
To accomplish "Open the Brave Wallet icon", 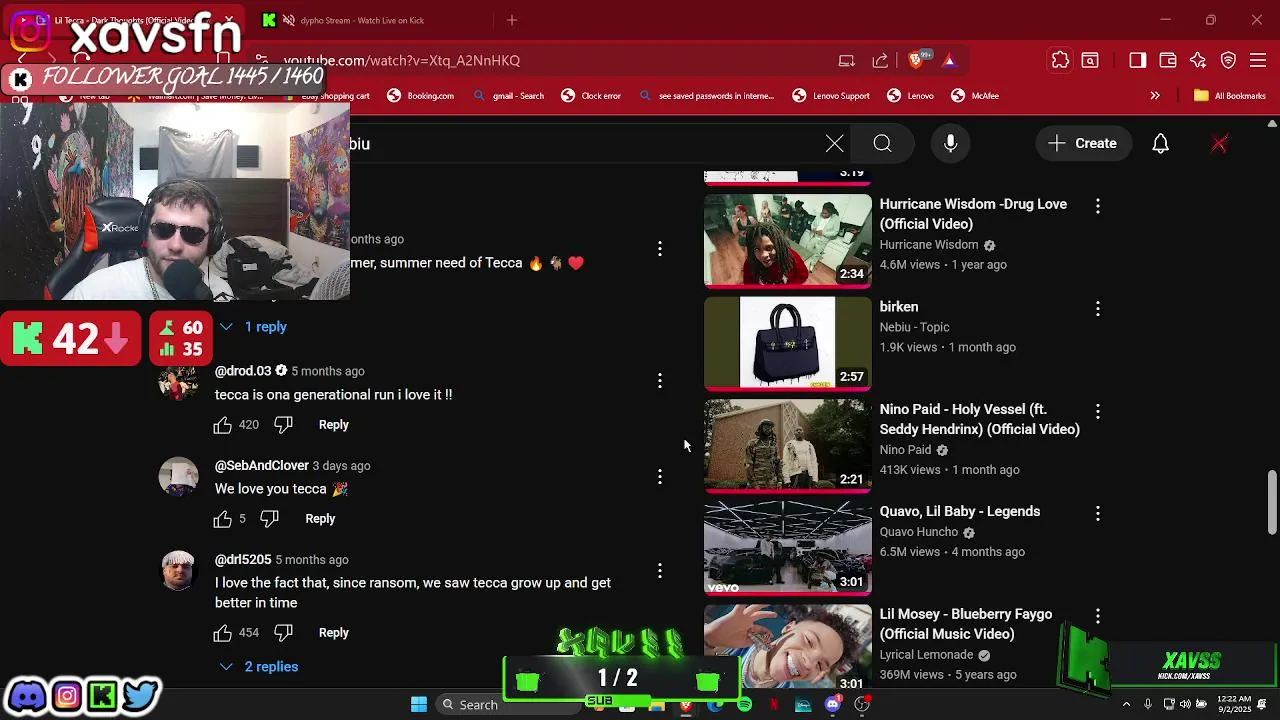I will (x=1167, y=60).
